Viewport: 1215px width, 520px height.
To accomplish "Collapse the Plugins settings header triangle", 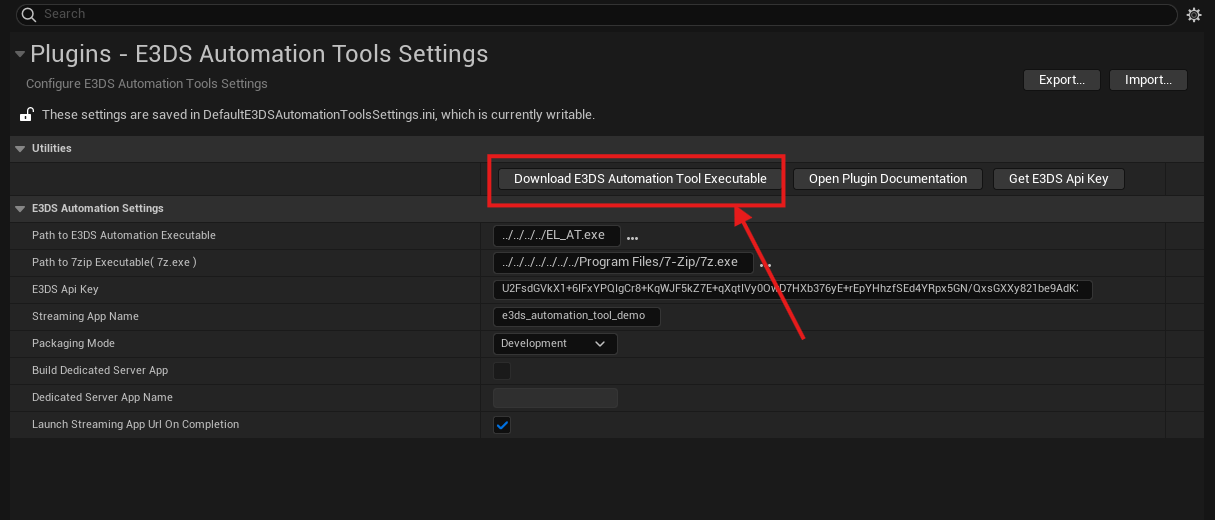I will [x=20, y=54].
